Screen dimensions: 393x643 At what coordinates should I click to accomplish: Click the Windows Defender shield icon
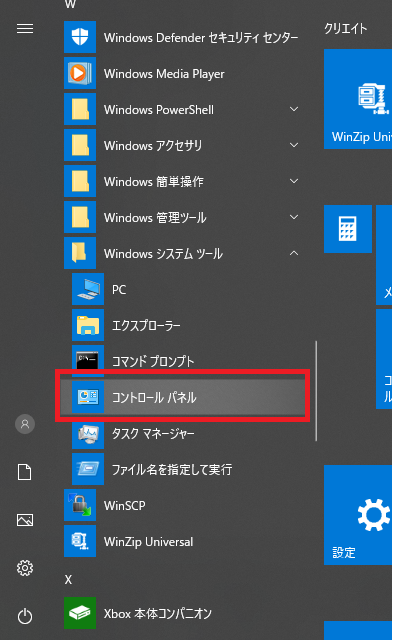[80, 37]
